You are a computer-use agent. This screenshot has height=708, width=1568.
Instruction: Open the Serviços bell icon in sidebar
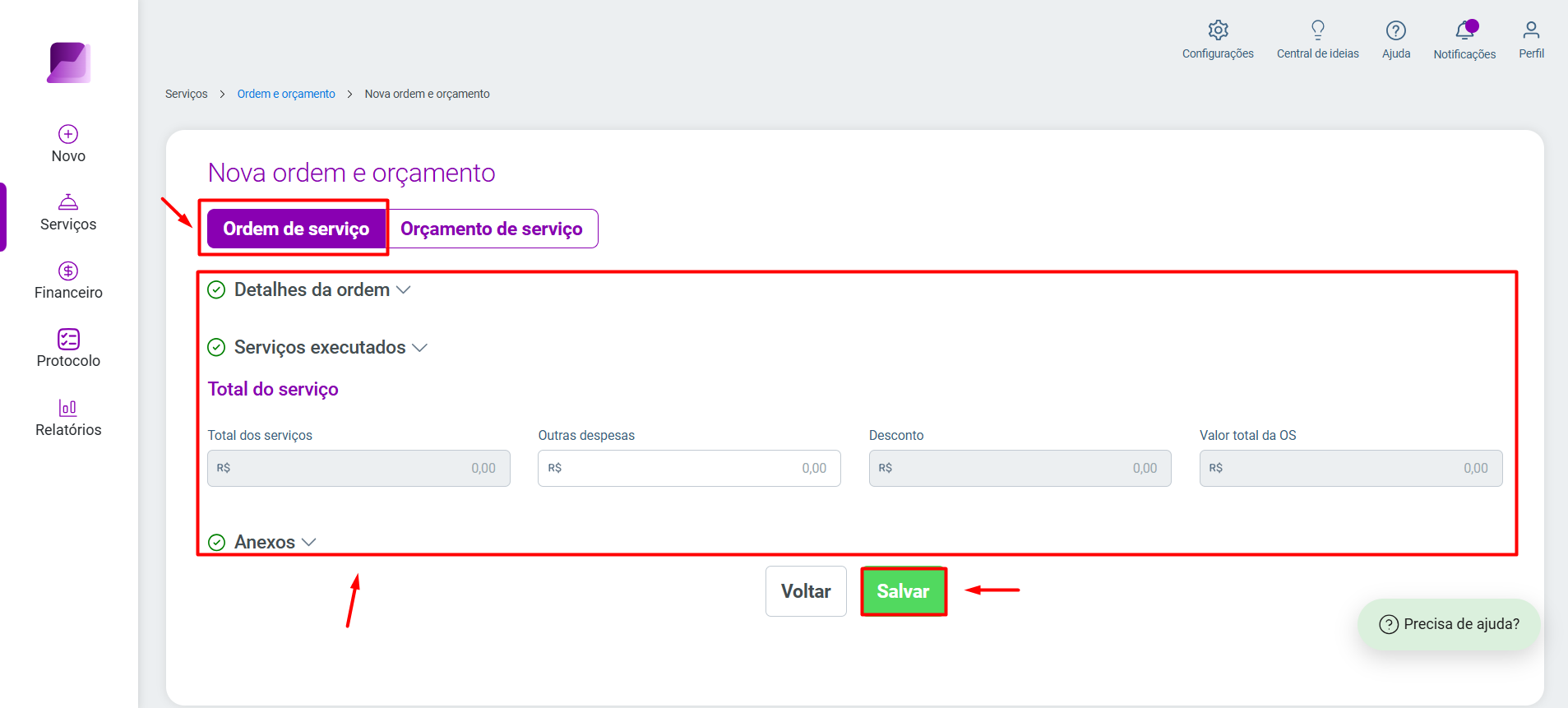tap(68, 201)
